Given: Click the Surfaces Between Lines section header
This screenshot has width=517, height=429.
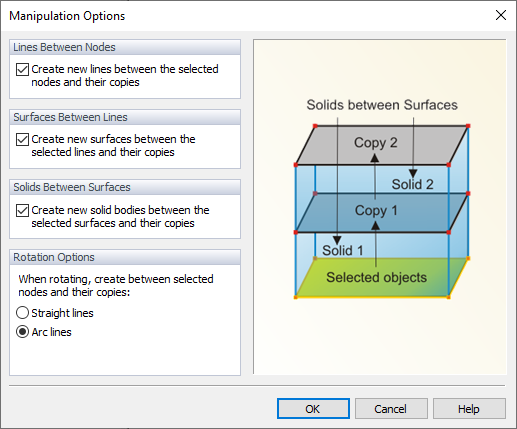Looking at the screenshot, I should (125, 117).
